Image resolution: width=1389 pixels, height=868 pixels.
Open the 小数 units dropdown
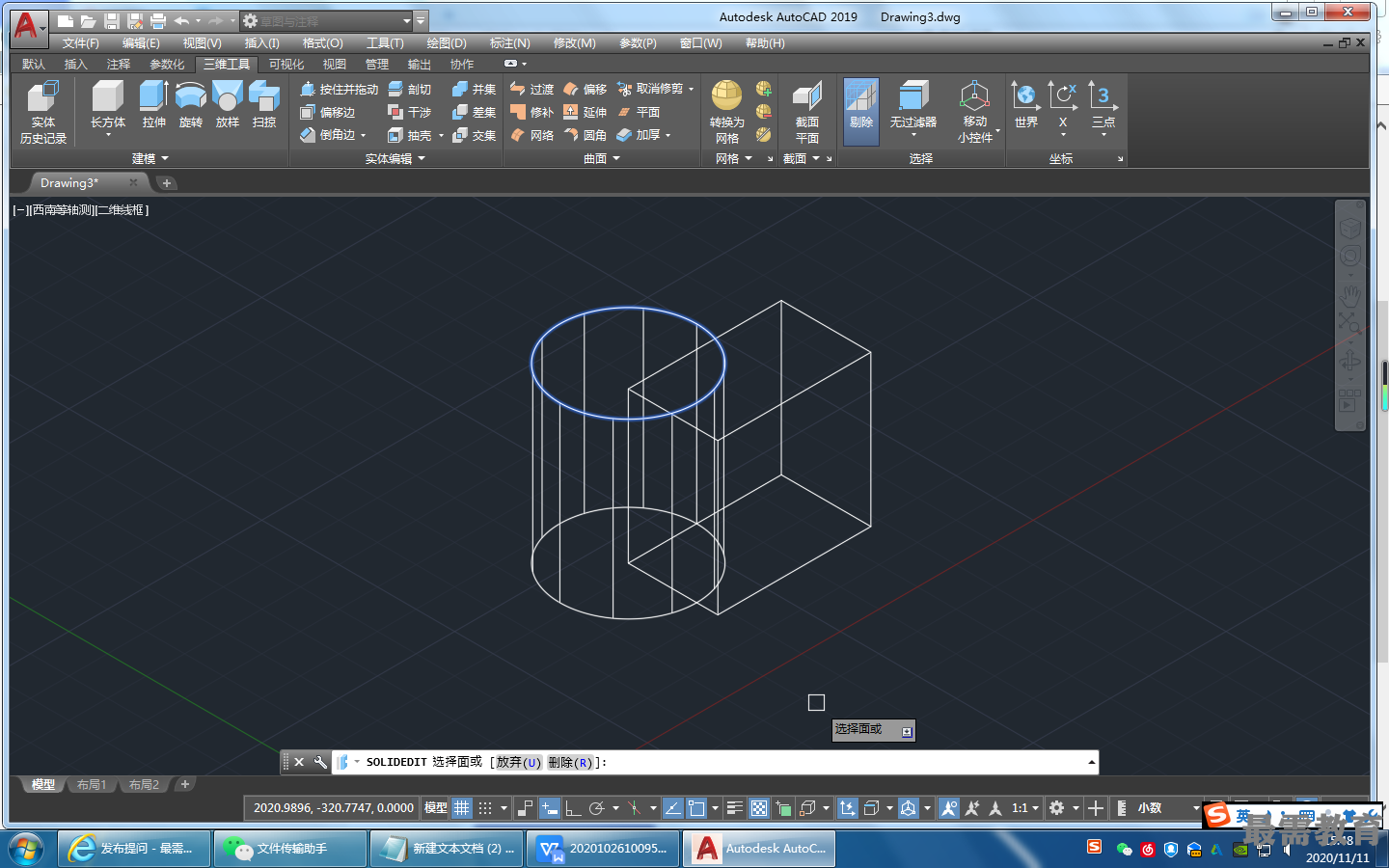tap(1196, 808)
